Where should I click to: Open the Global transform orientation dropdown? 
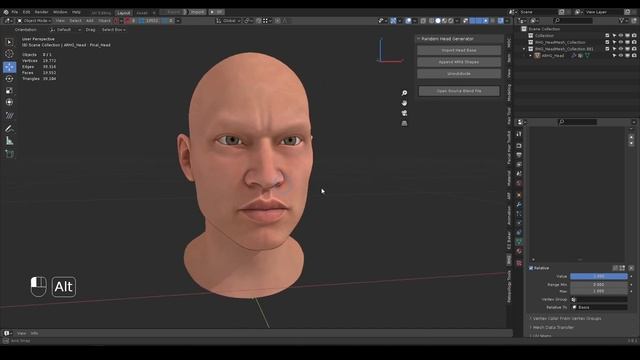tap(228, 20)
